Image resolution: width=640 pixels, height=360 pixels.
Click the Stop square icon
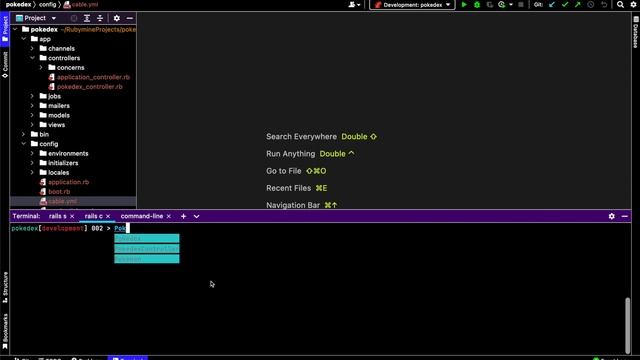click(521, 5)
